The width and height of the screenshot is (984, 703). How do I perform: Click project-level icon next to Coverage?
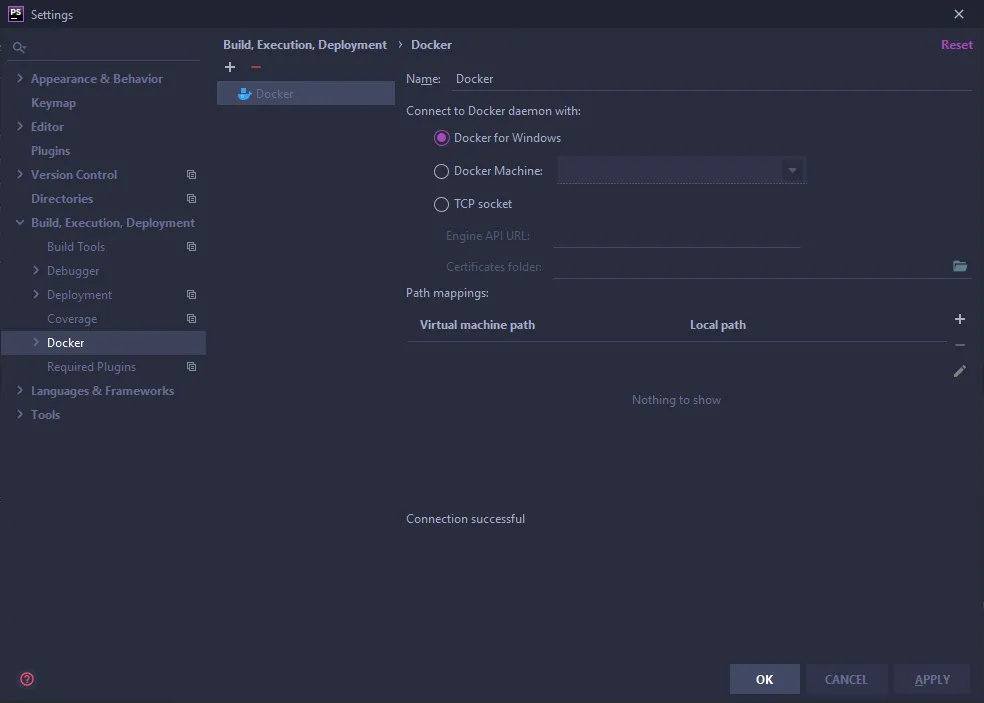point(191,319)
